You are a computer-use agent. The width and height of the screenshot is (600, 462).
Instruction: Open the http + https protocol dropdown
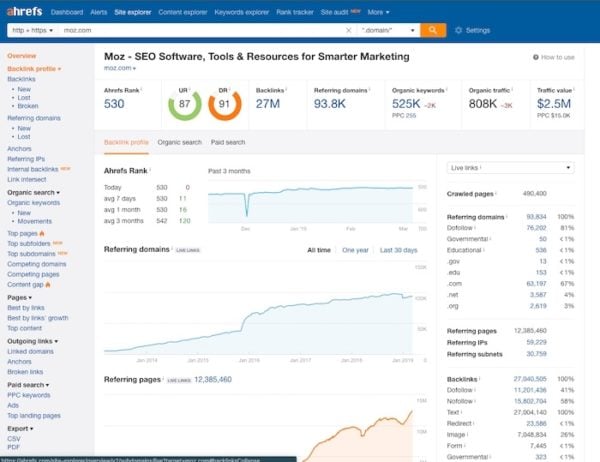[x=31, y=30]
